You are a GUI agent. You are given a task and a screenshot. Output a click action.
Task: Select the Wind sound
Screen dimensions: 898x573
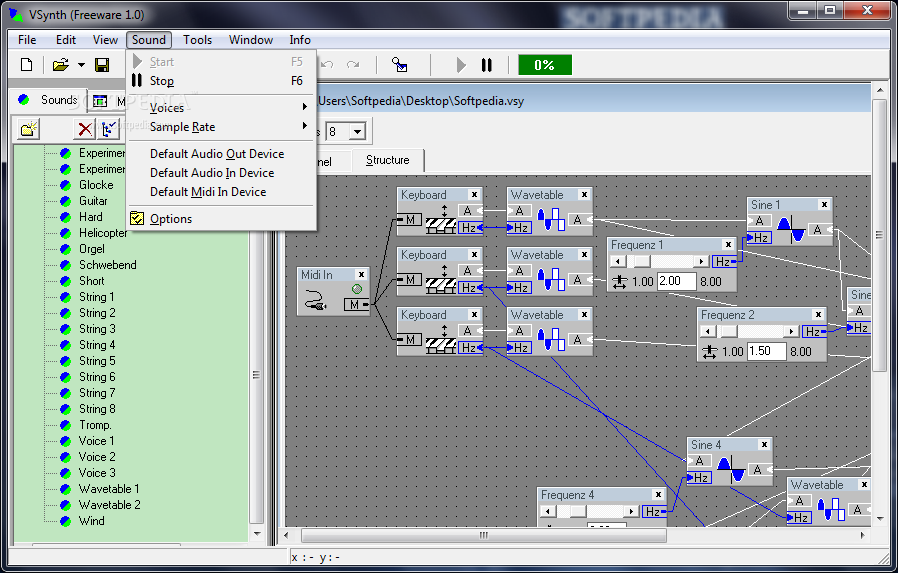pos(92,521)
